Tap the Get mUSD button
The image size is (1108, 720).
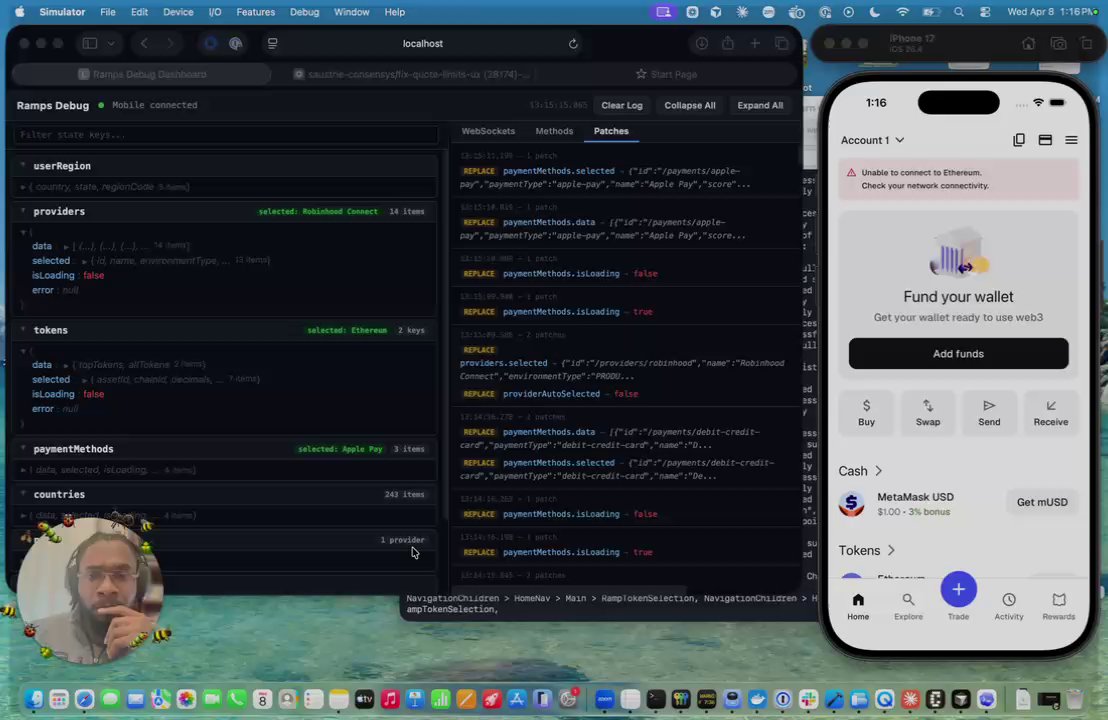pos(1042,502)
